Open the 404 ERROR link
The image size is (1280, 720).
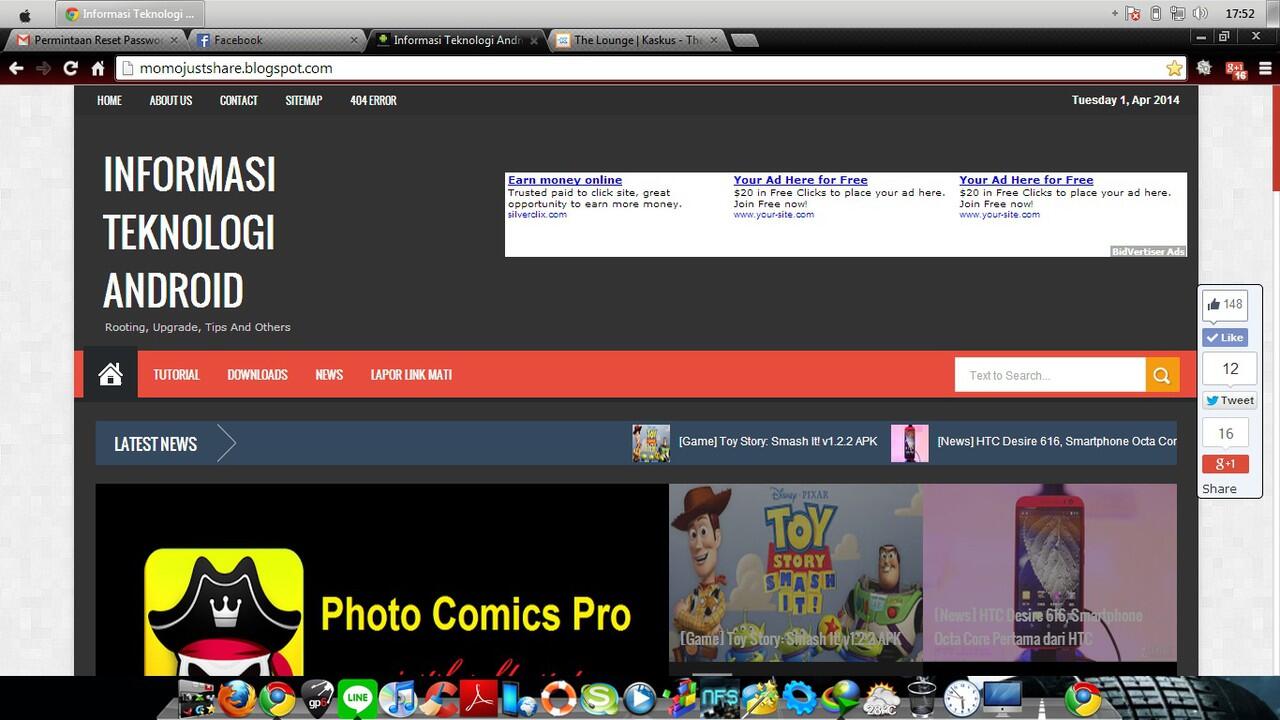click(x=373, y=100)
